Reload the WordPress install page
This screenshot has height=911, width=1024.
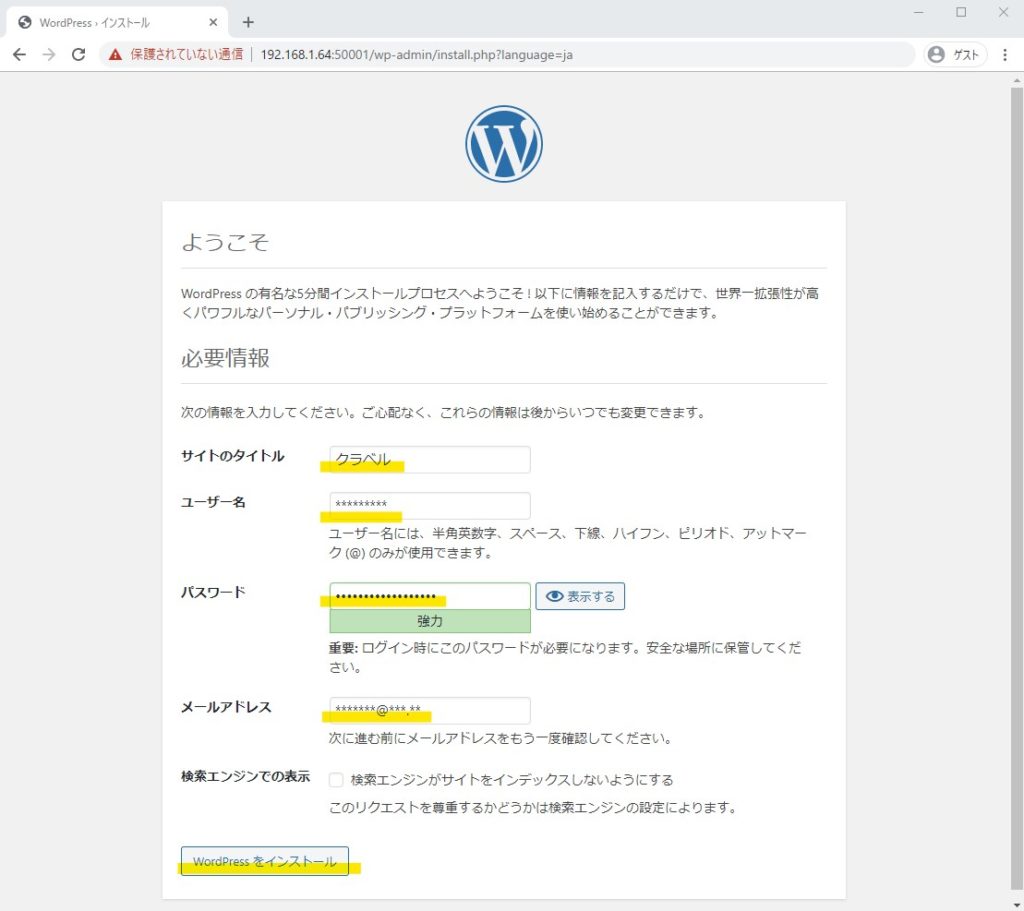click(78, 55)
